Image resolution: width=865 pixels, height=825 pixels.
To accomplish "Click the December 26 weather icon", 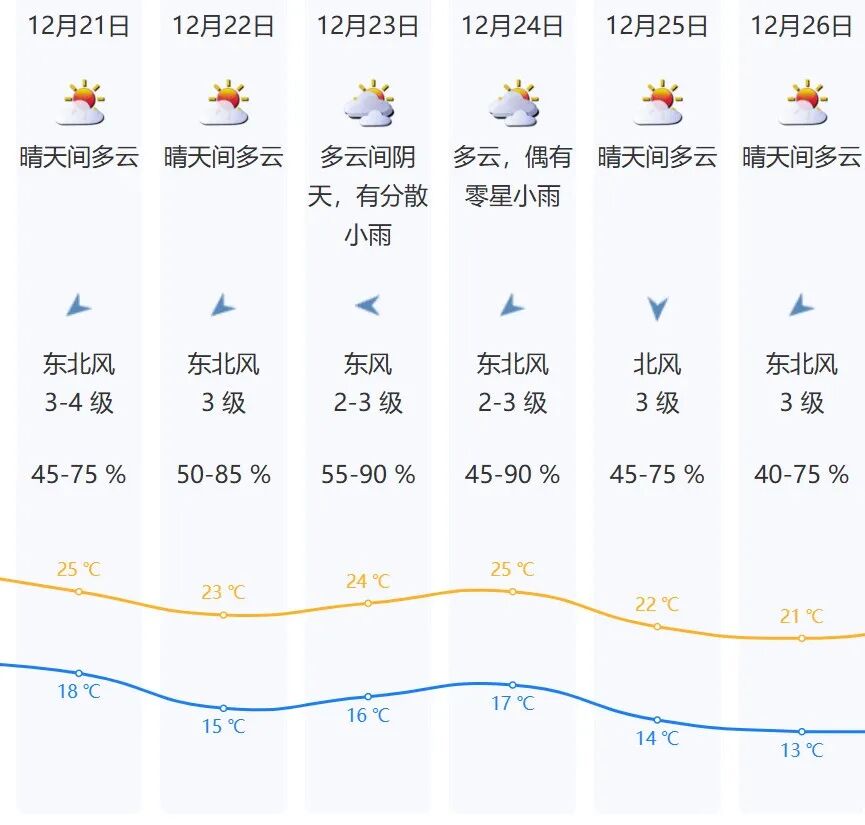I will tap(802, 103).
